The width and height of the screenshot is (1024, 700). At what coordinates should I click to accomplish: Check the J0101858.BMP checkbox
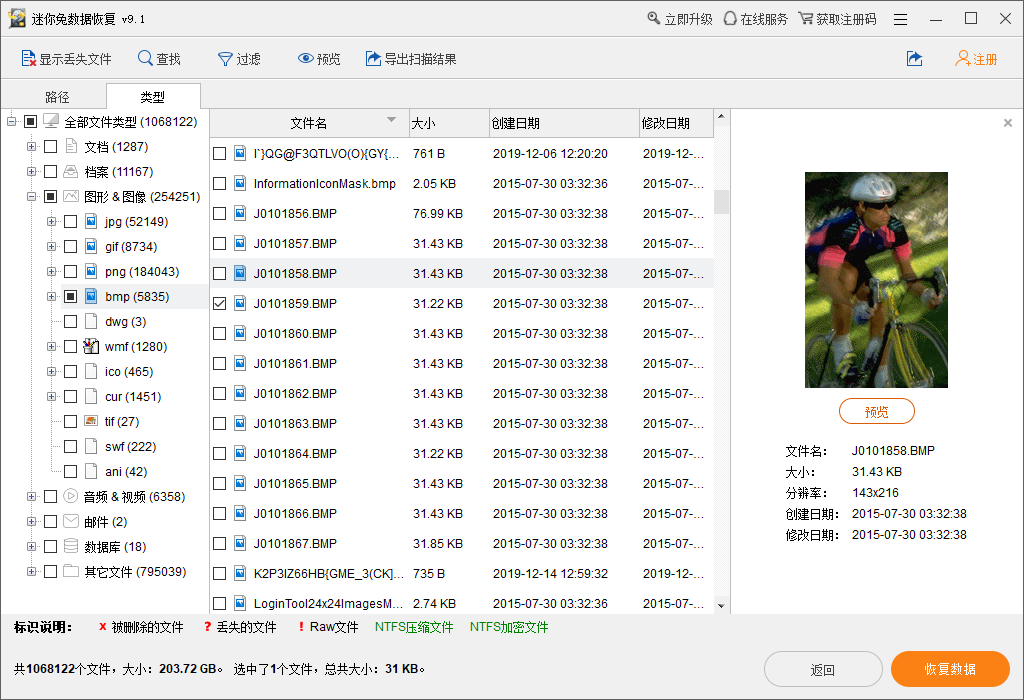[x=219, y=274]
